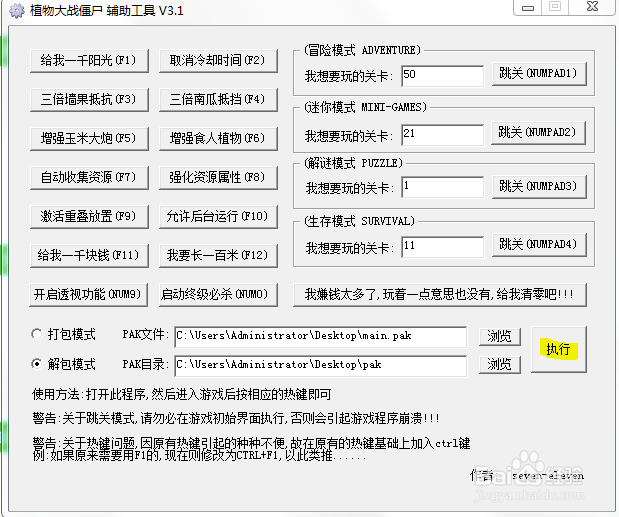Click the PAK文件 path field

321,337
